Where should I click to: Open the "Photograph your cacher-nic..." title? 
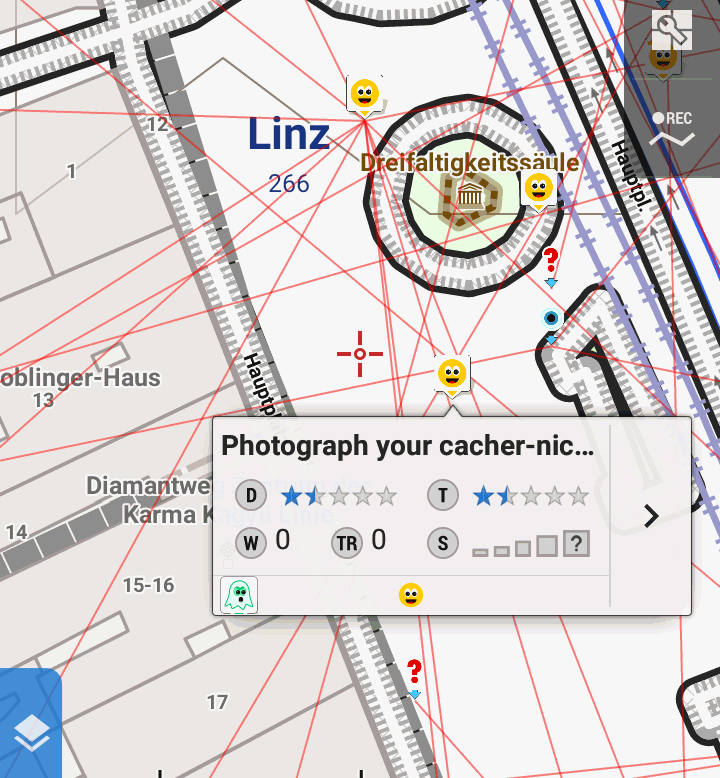[x=407, y=446]
